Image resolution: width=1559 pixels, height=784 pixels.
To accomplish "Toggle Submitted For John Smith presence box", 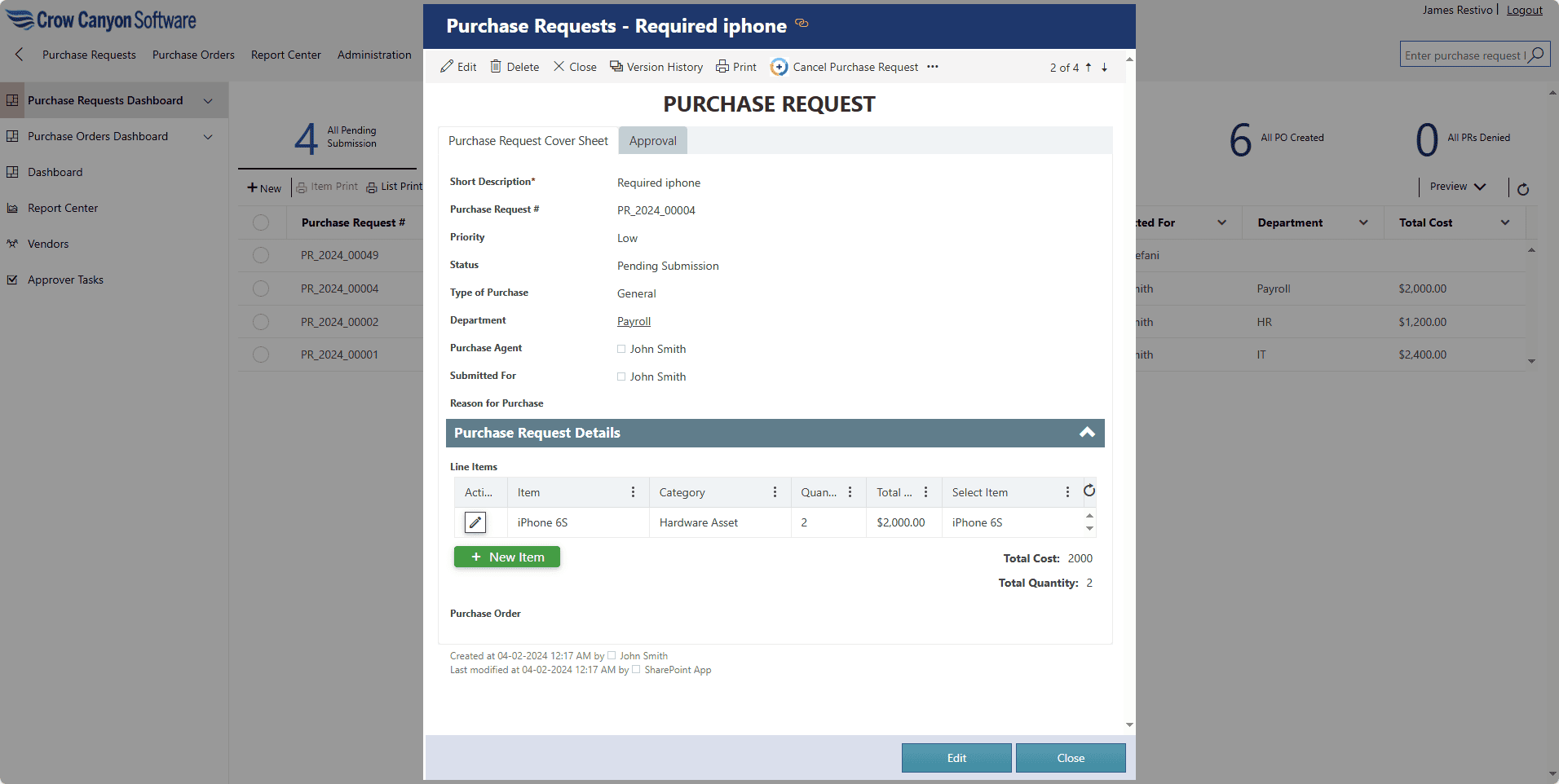I will [621, 377].
